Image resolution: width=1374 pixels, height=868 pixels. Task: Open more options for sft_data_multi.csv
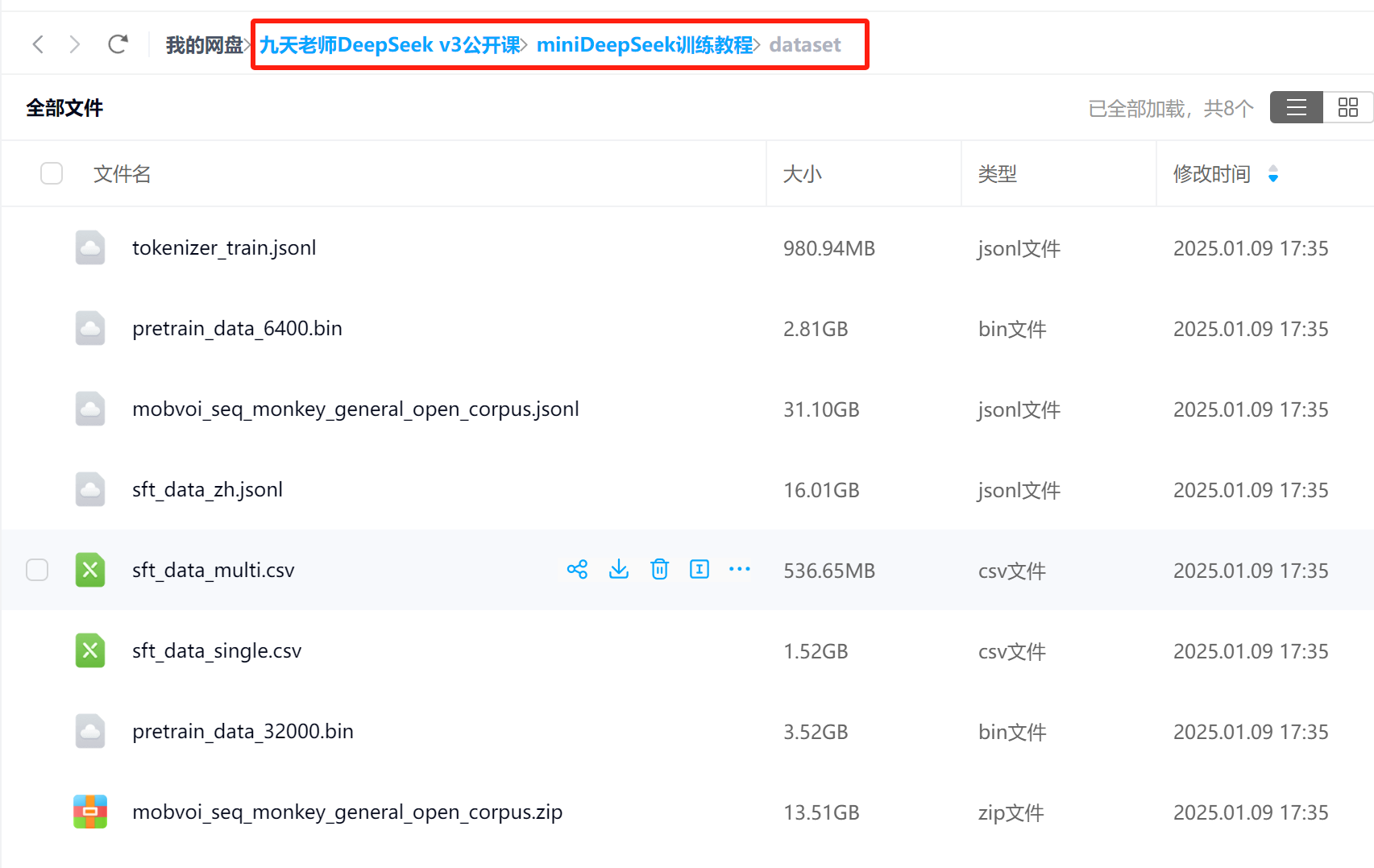tap(740, 570)
